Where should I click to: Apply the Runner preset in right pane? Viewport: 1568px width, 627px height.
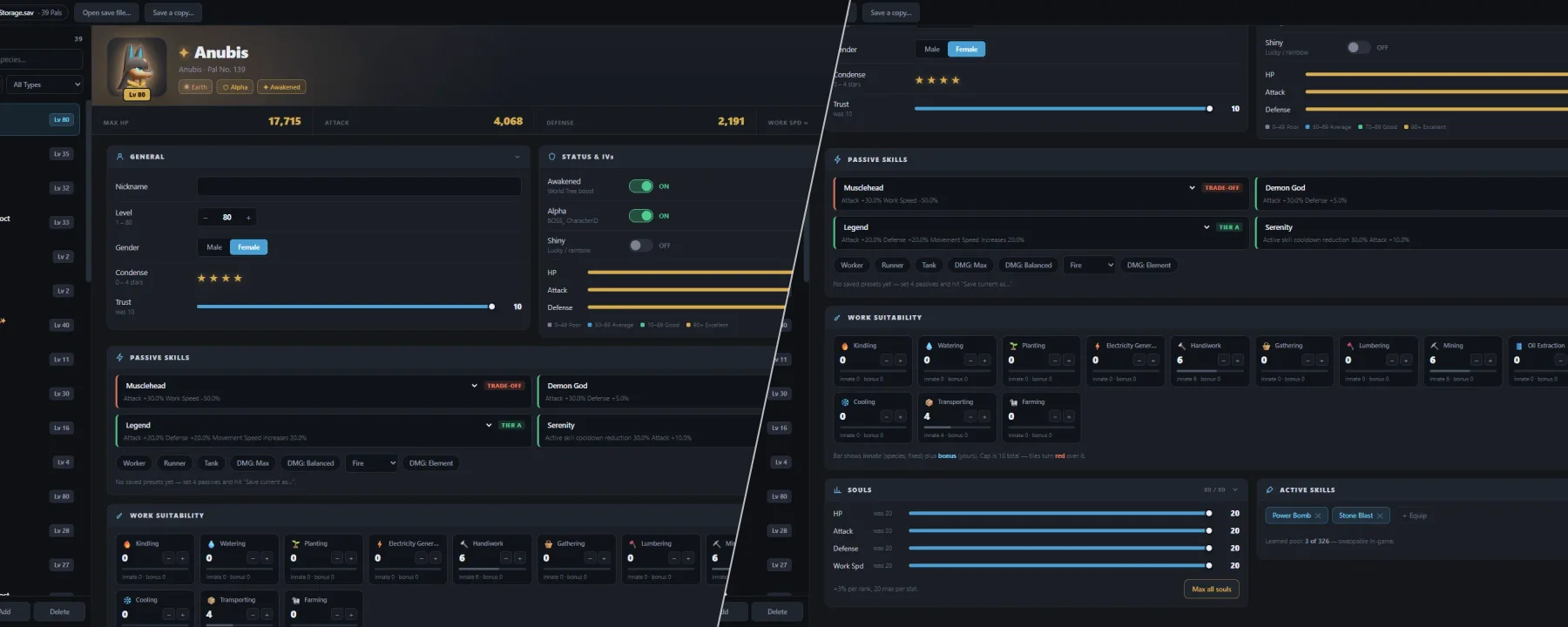pyautogui.click(x=892, y=266)
